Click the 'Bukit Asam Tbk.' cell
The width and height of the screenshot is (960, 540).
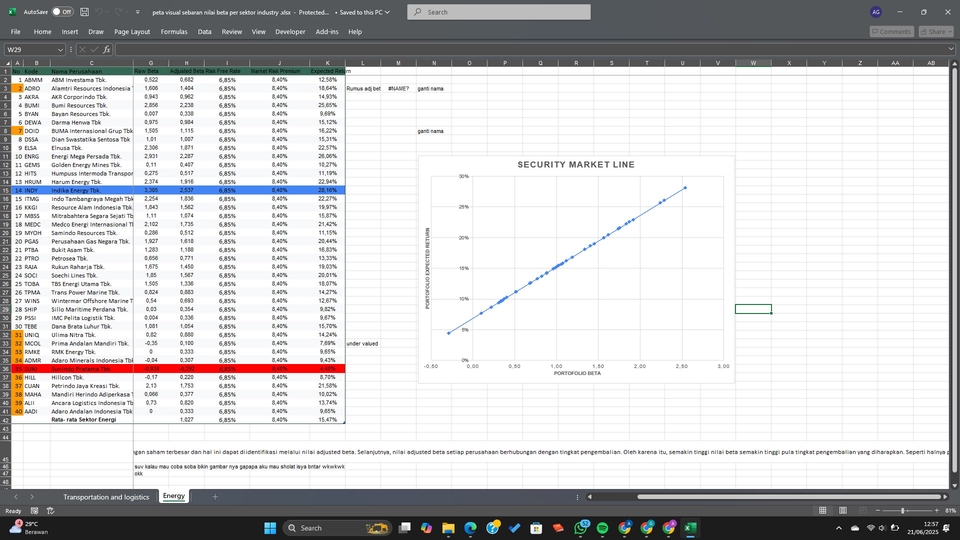pos(91,250)
